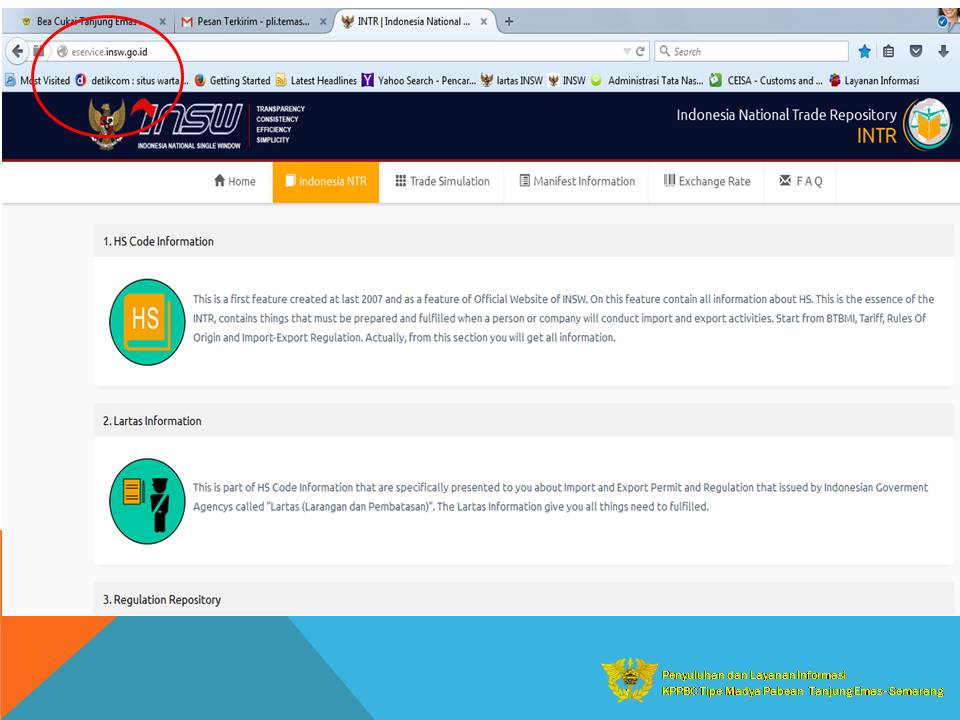
Task: Open the Latest Headlines bookmark feed
Action: pos(316,80)
